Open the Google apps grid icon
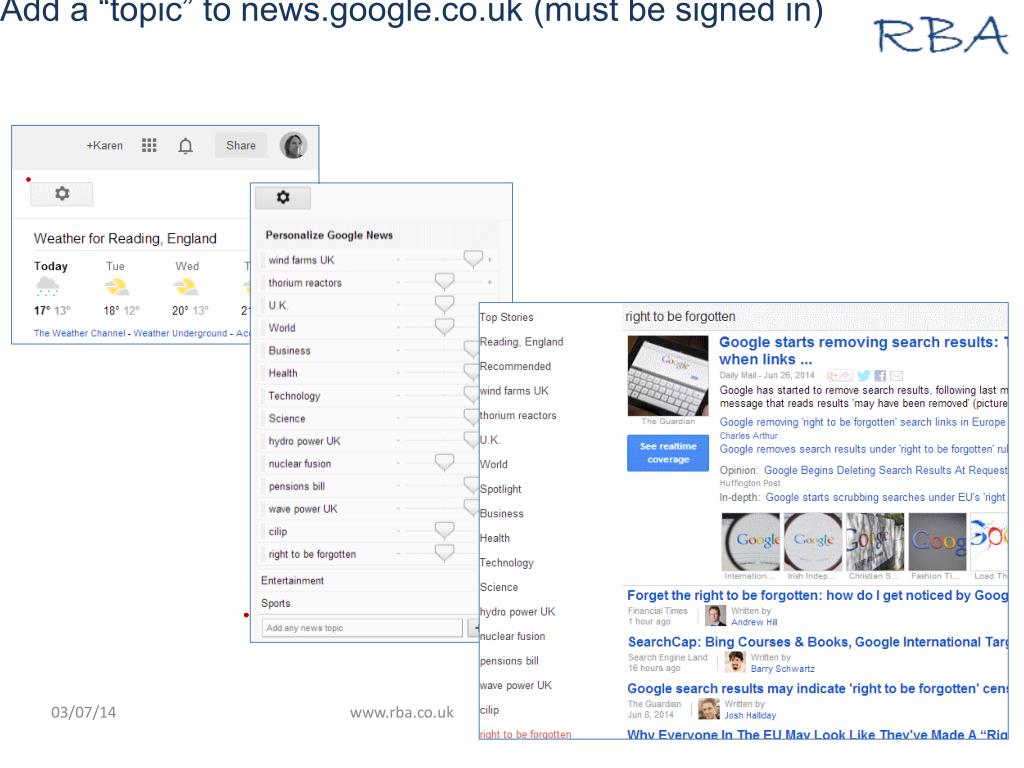The width and height of the screenshot is (1024, 768). (x=149, y=145)
